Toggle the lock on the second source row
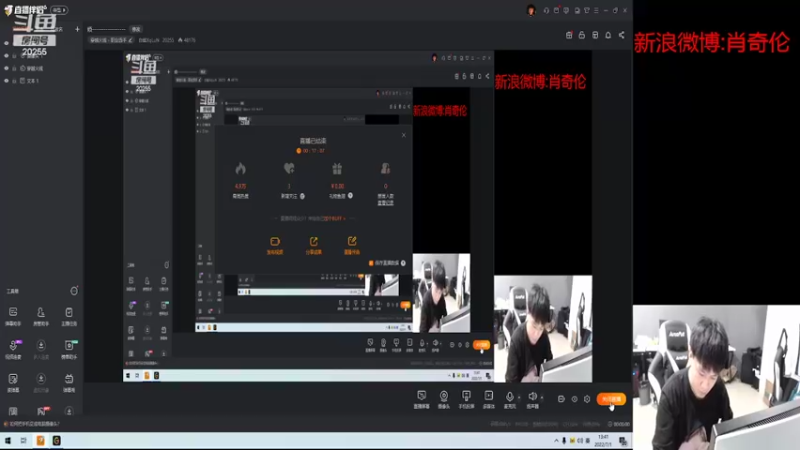This screenshot has width=800, height=450. click(x=14, y=56)
